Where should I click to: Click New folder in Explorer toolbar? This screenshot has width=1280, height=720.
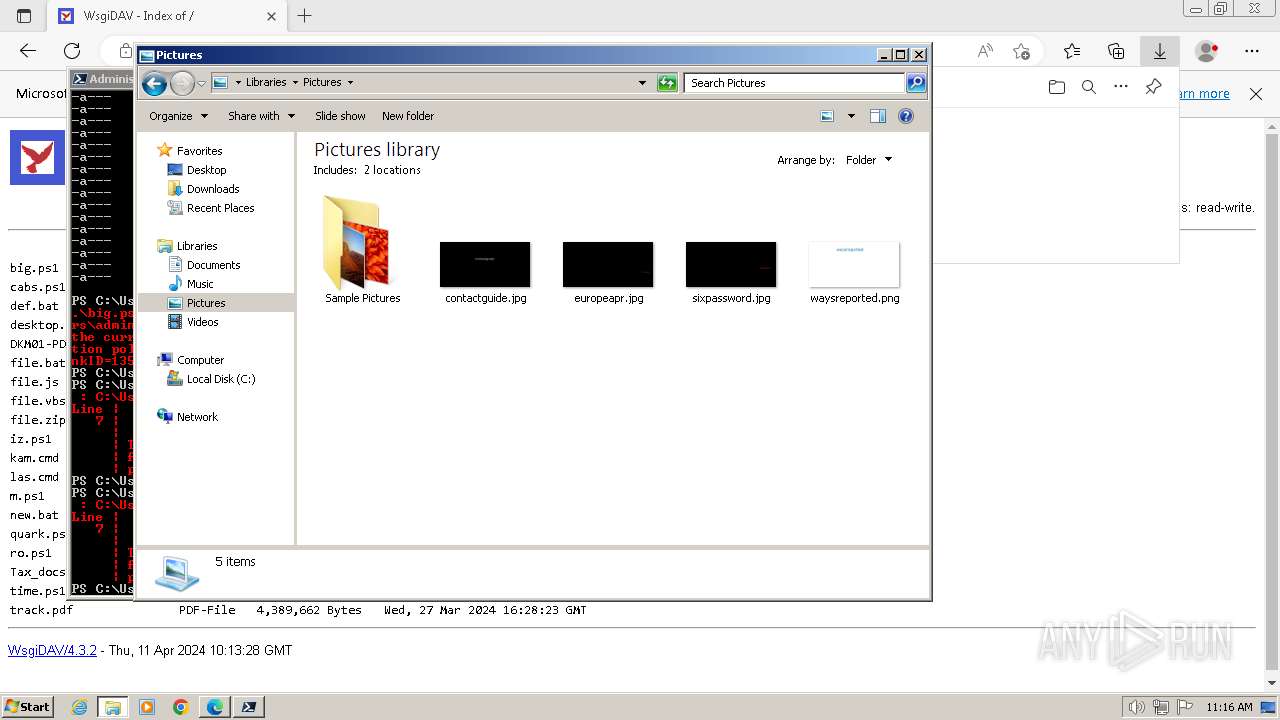tap(408, 116)
